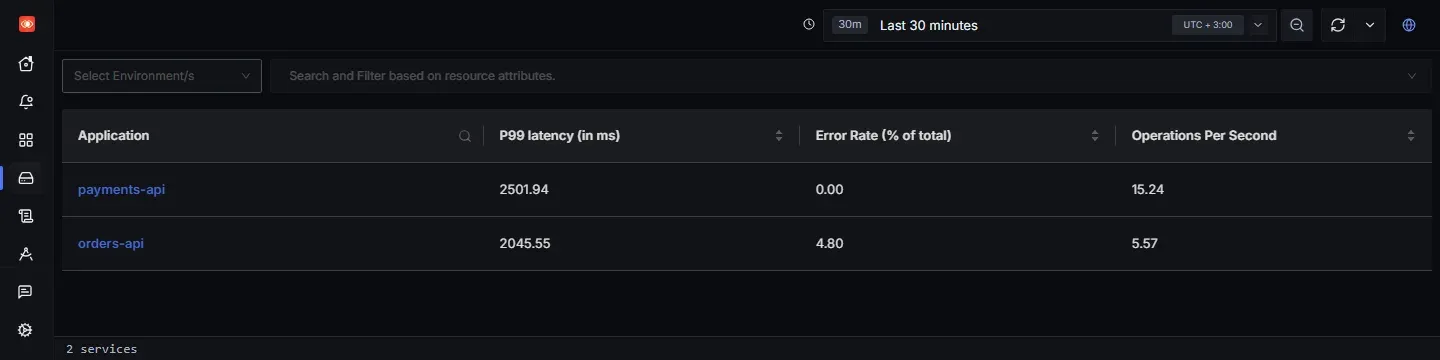Image resolution: width=1440 pixels, height=360 pixels.
Task: Open the compass-shaped sidebar icon
Action: pos(26,254)
